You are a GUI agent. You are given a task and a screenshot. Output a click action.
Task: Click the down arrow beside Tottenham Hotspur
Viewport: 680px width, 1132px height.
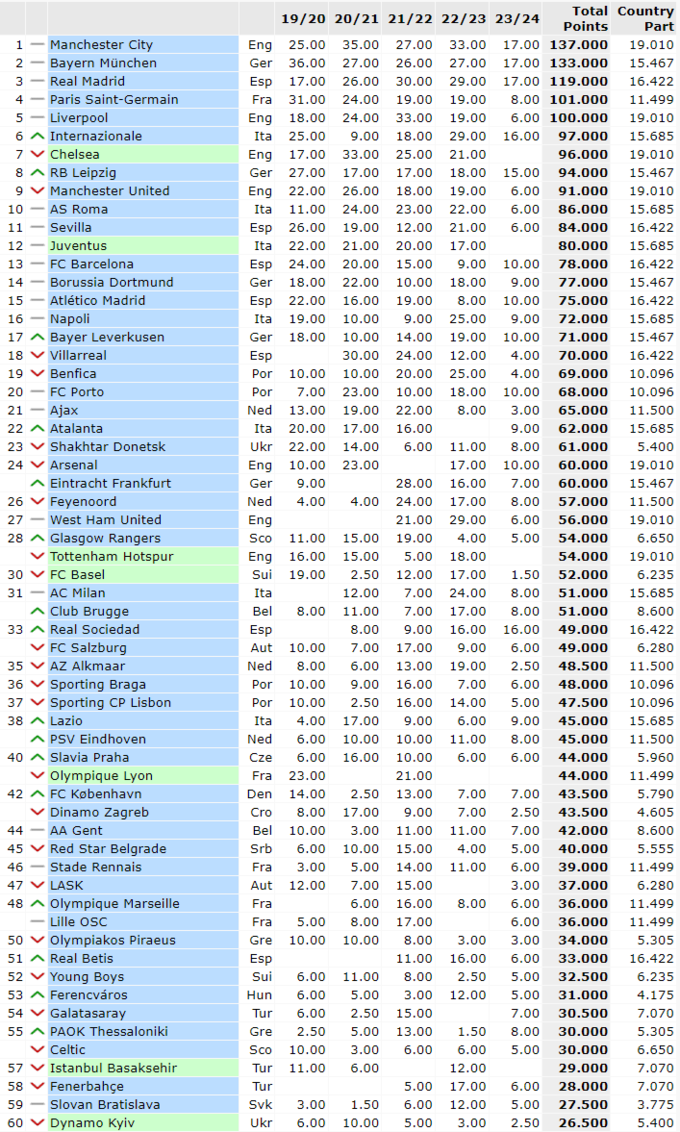[37, 556]
